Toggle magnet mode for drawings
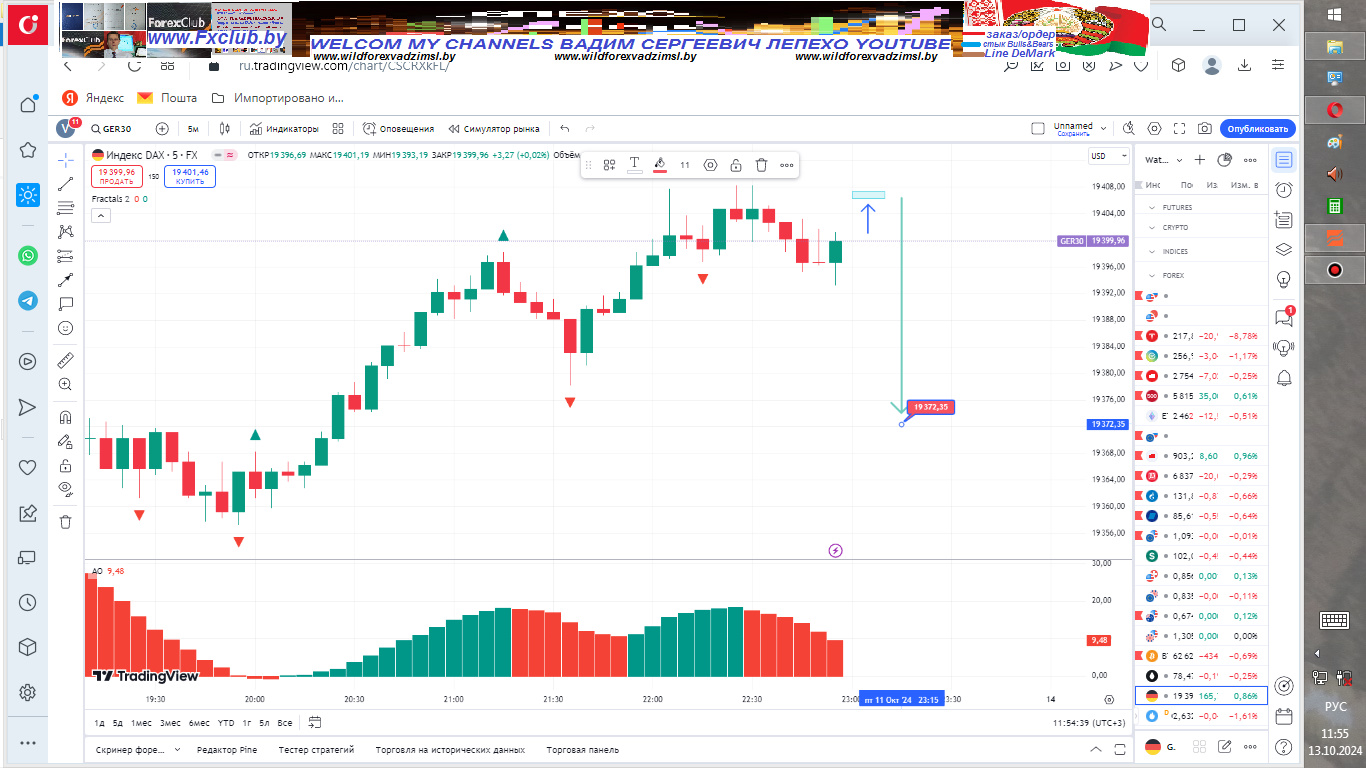The width and height of the screenshot is (1366, 768). click(66, 417)
